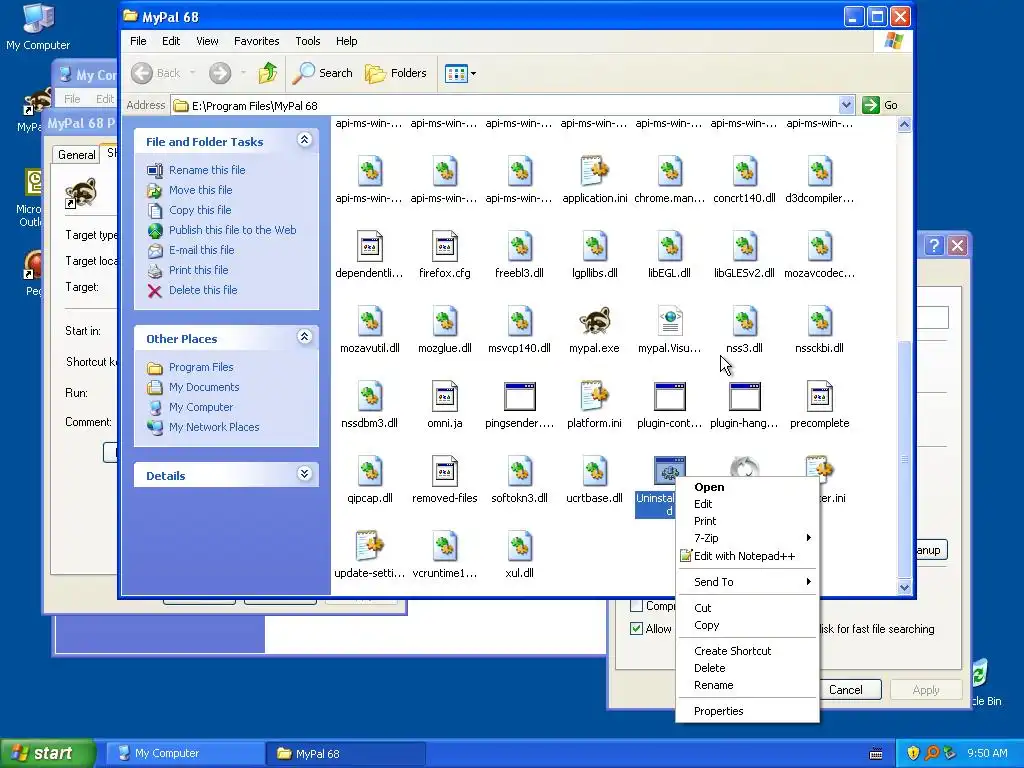
Task: Select the freebl3.dll file icon
Action: [x=520, y=247]
